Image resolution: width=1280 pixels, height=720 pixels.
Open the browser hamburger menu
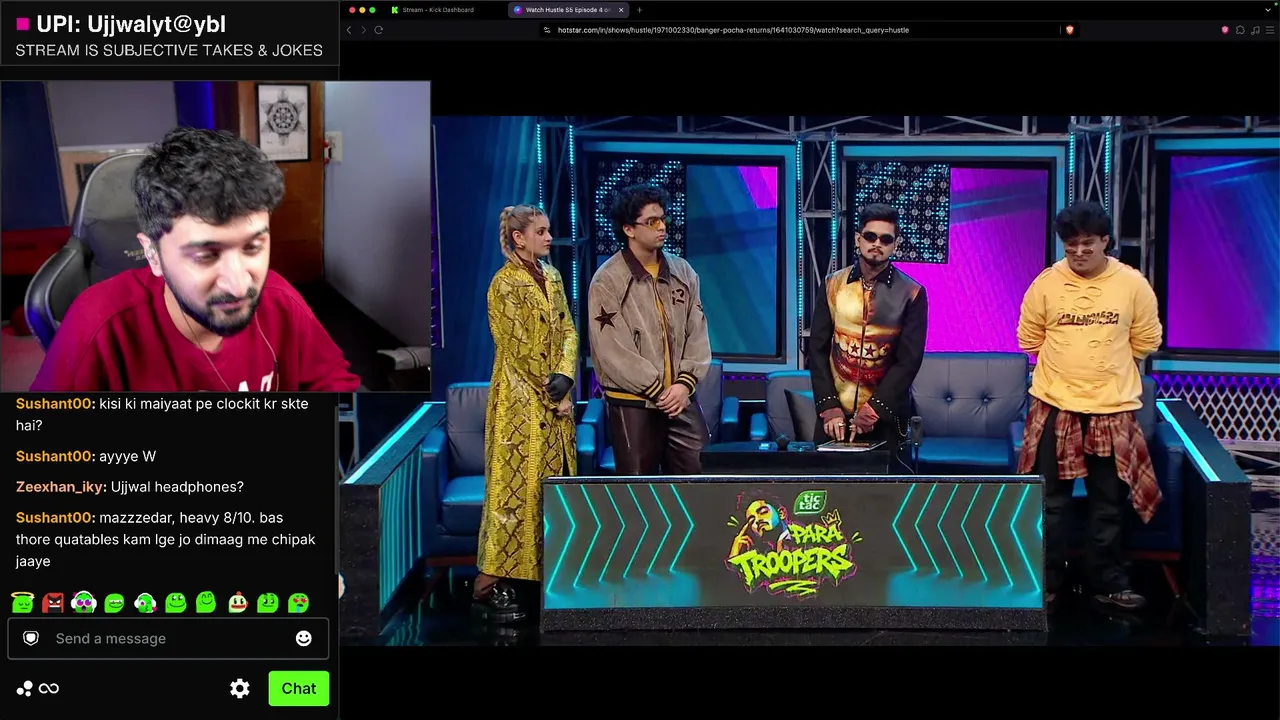tap(1270, 30)
